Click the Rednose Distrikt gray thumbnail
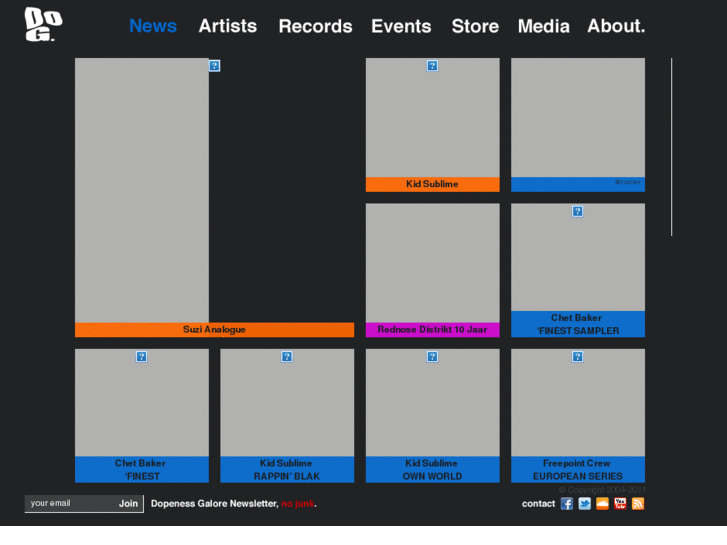Screen dimensions: 727x545 point(433,263)
